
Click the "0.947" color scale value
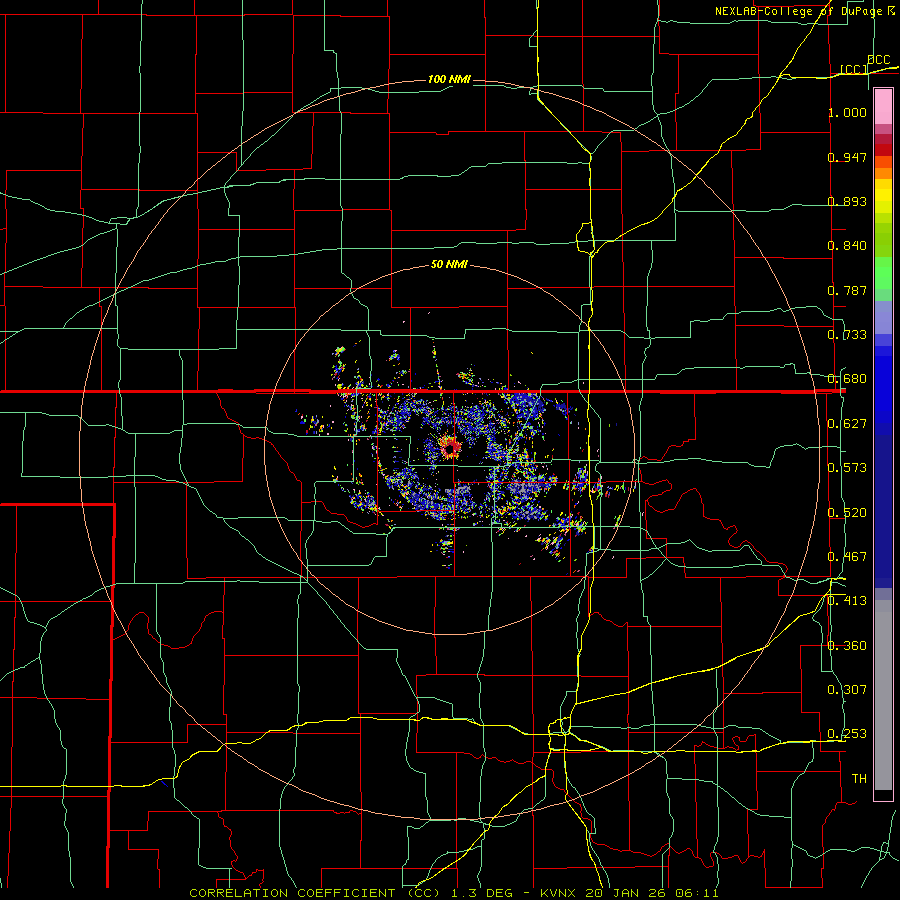847,157
